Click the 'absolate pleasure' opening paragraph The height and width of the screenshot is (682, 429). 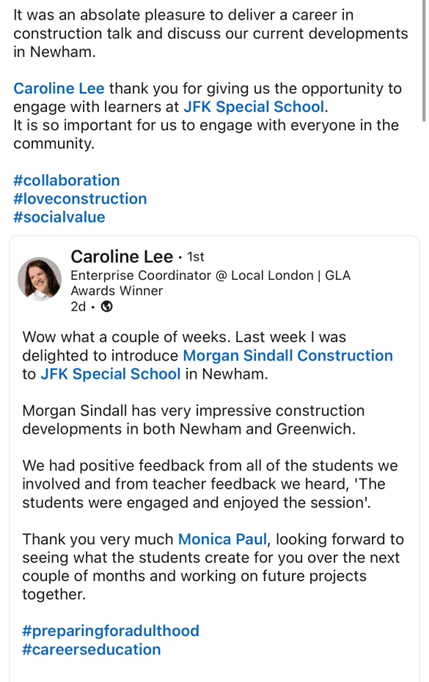[x=211, y=33]
